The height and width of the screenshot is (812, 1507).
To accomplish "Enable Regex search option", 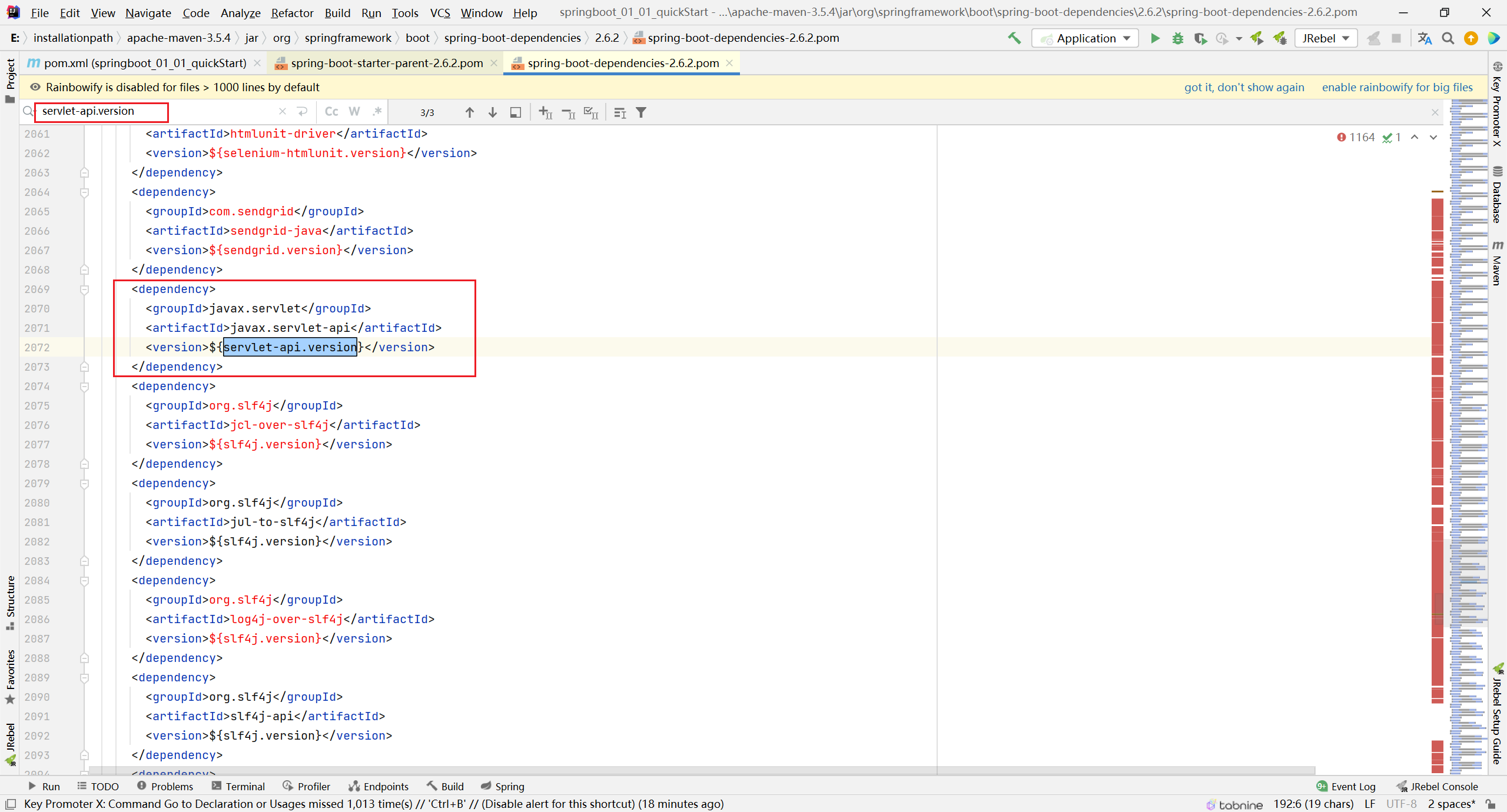I will (x=377, y=112).
